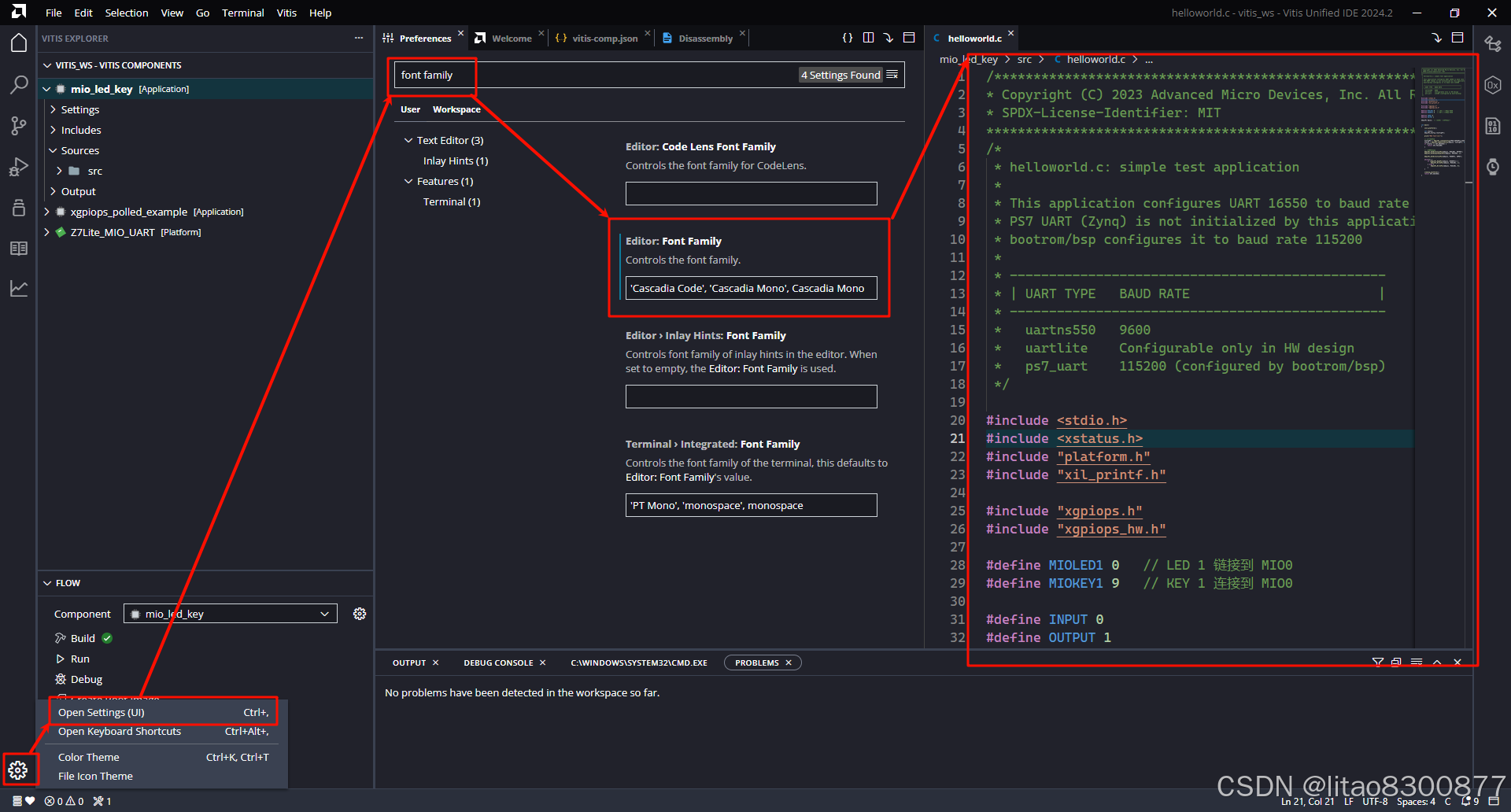1511x812 pixels.
Task: Split the Preferences editor to the right
Action: tap(868, 38)
